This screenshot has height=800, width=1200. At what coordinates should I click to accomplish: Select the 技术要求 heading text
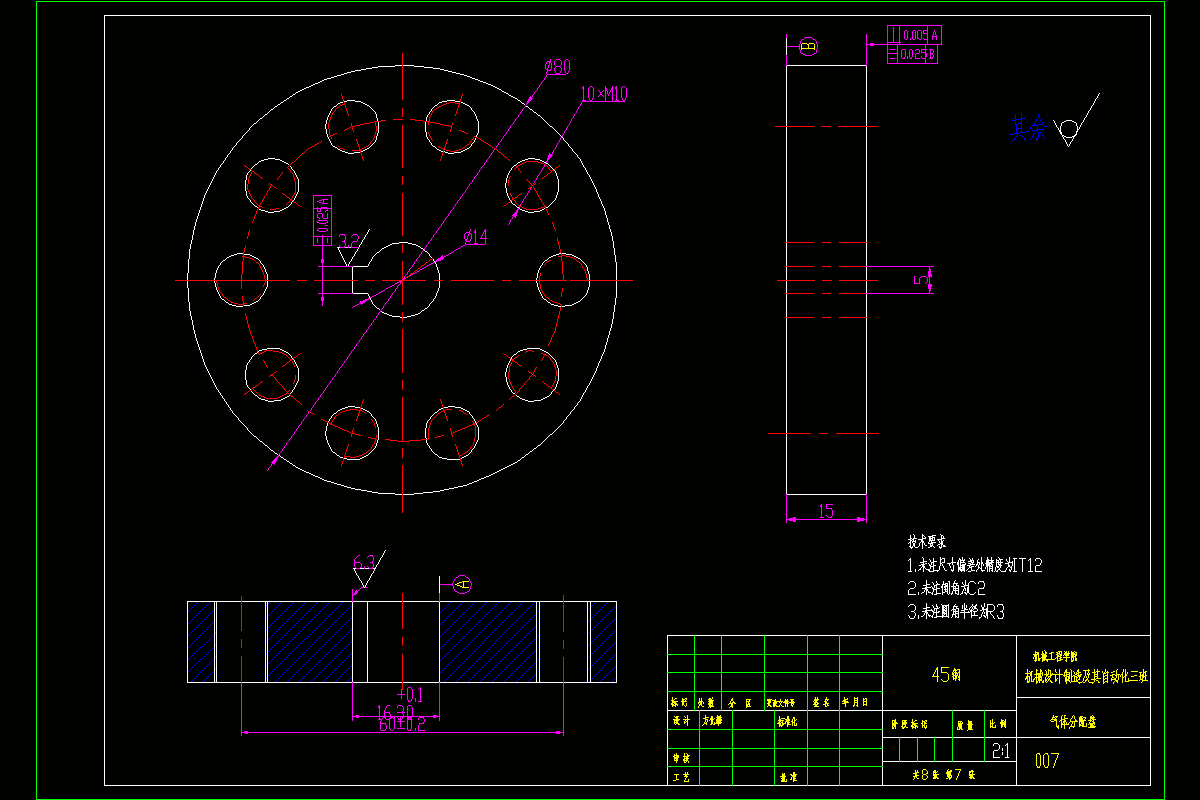[926, 541]
